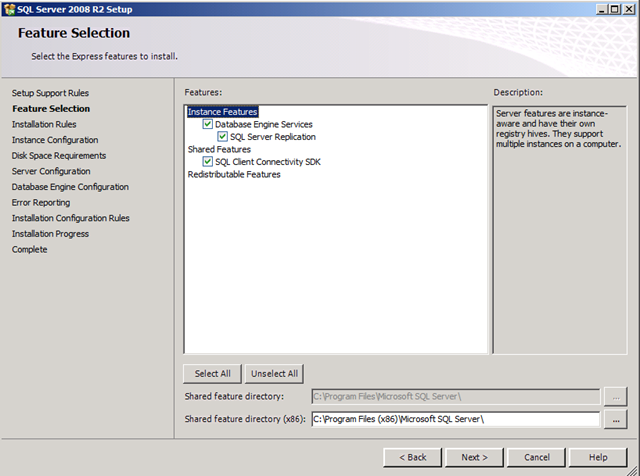Select Server Configuration step
The height and width of the screenshot is (476, 640).
[51, 171]
